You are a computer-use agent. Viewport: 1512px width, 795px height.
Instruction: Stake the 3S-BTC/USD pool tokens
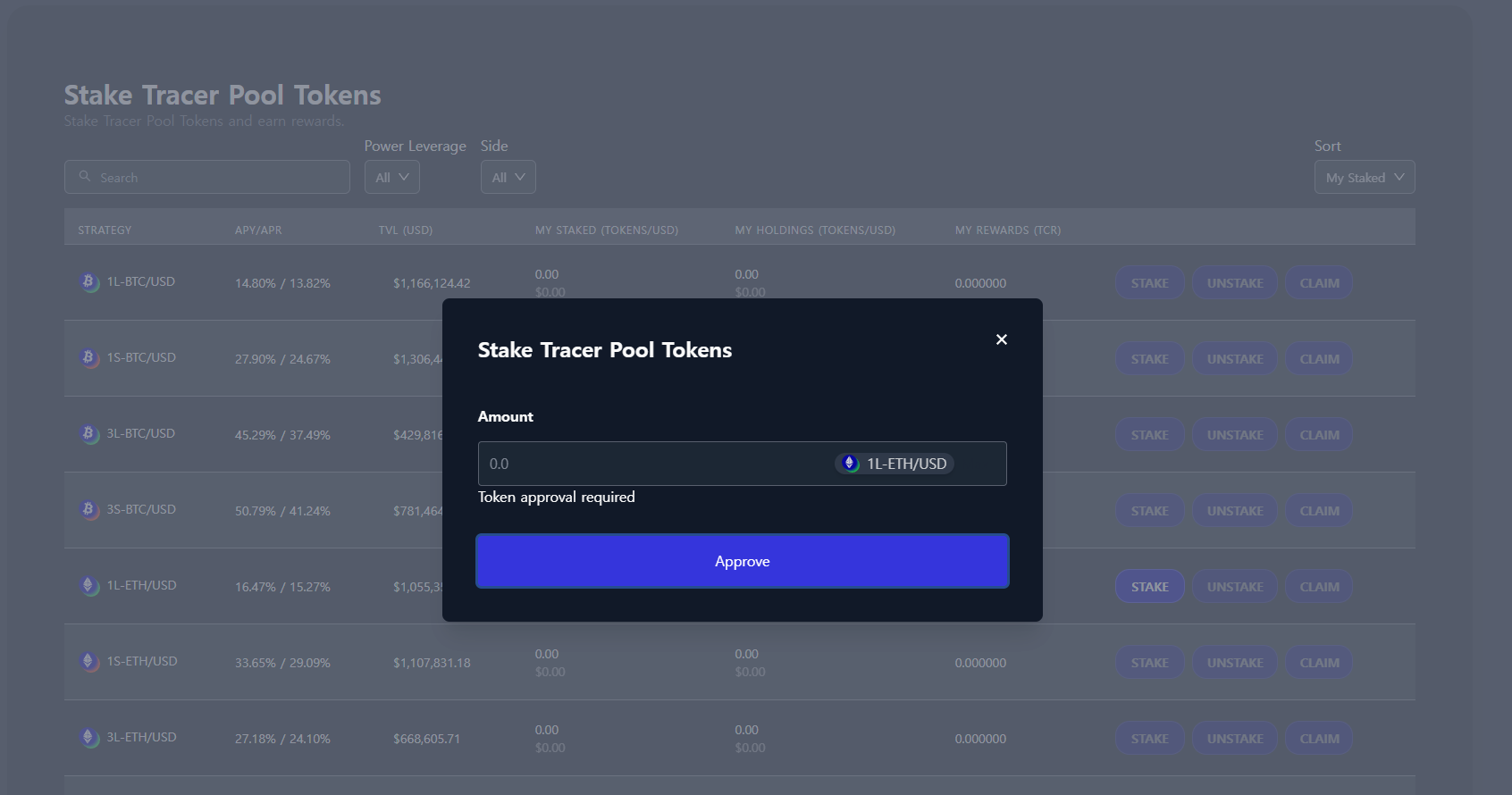click(x=1150, y=511)
